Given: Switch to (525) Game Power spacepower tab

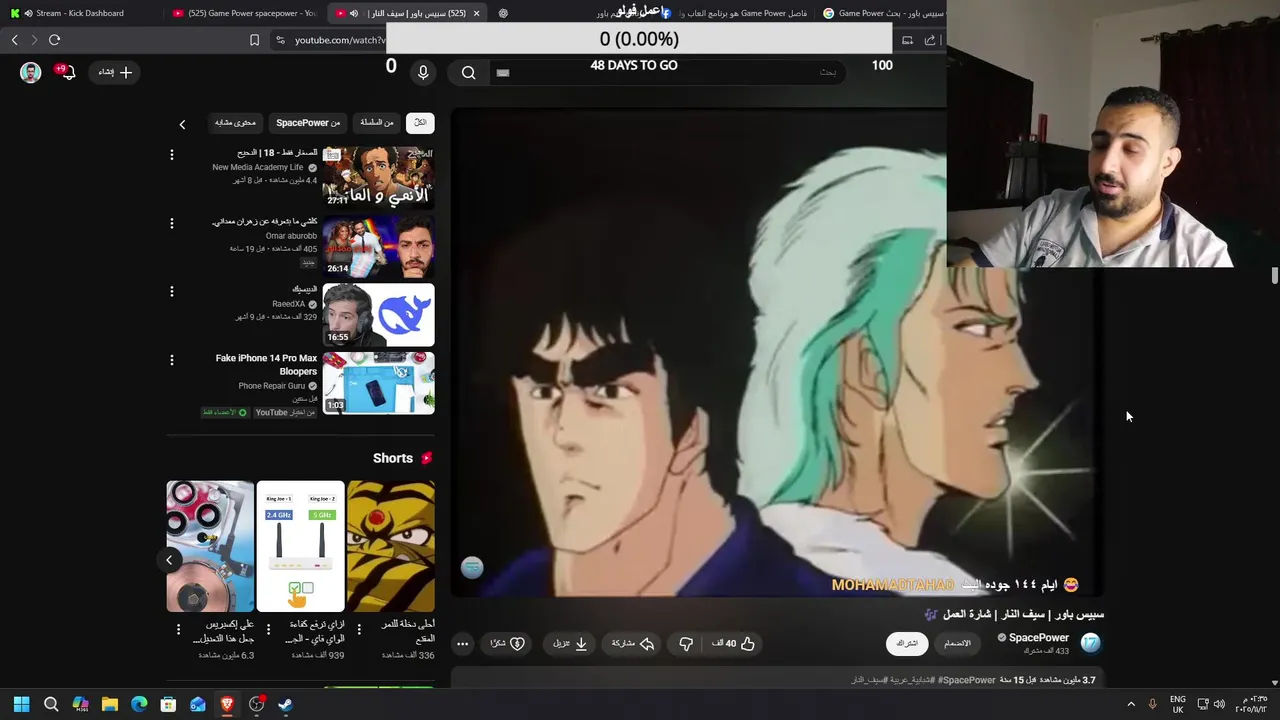Looking at the screenshot, I should tap(244, 13).
